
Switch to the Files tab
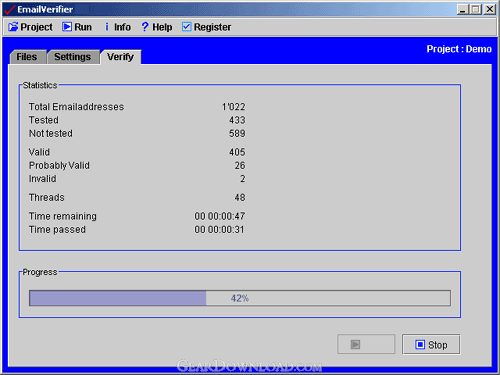[x=27, y=57]
